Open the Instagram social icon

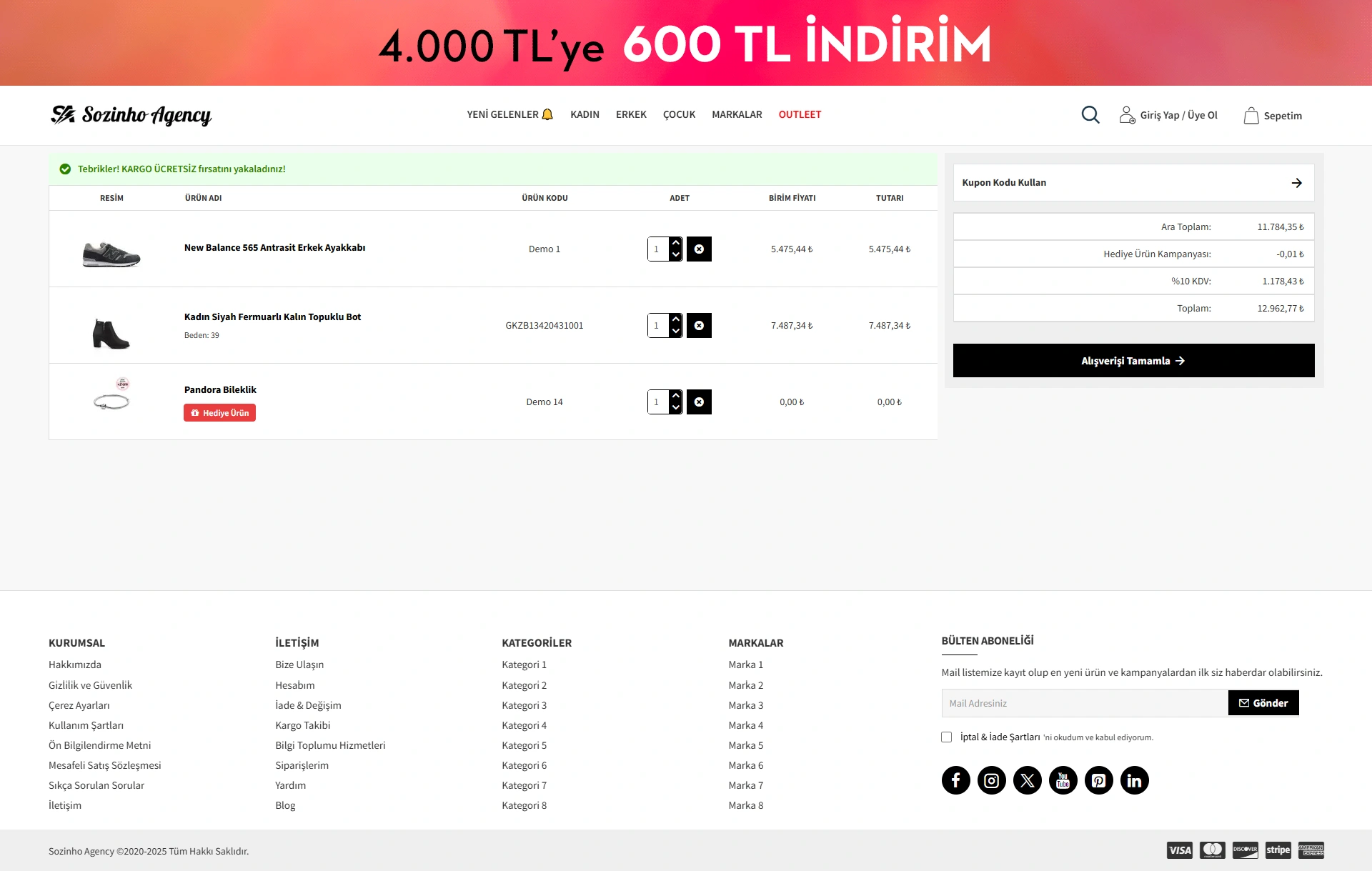point(991,780)
